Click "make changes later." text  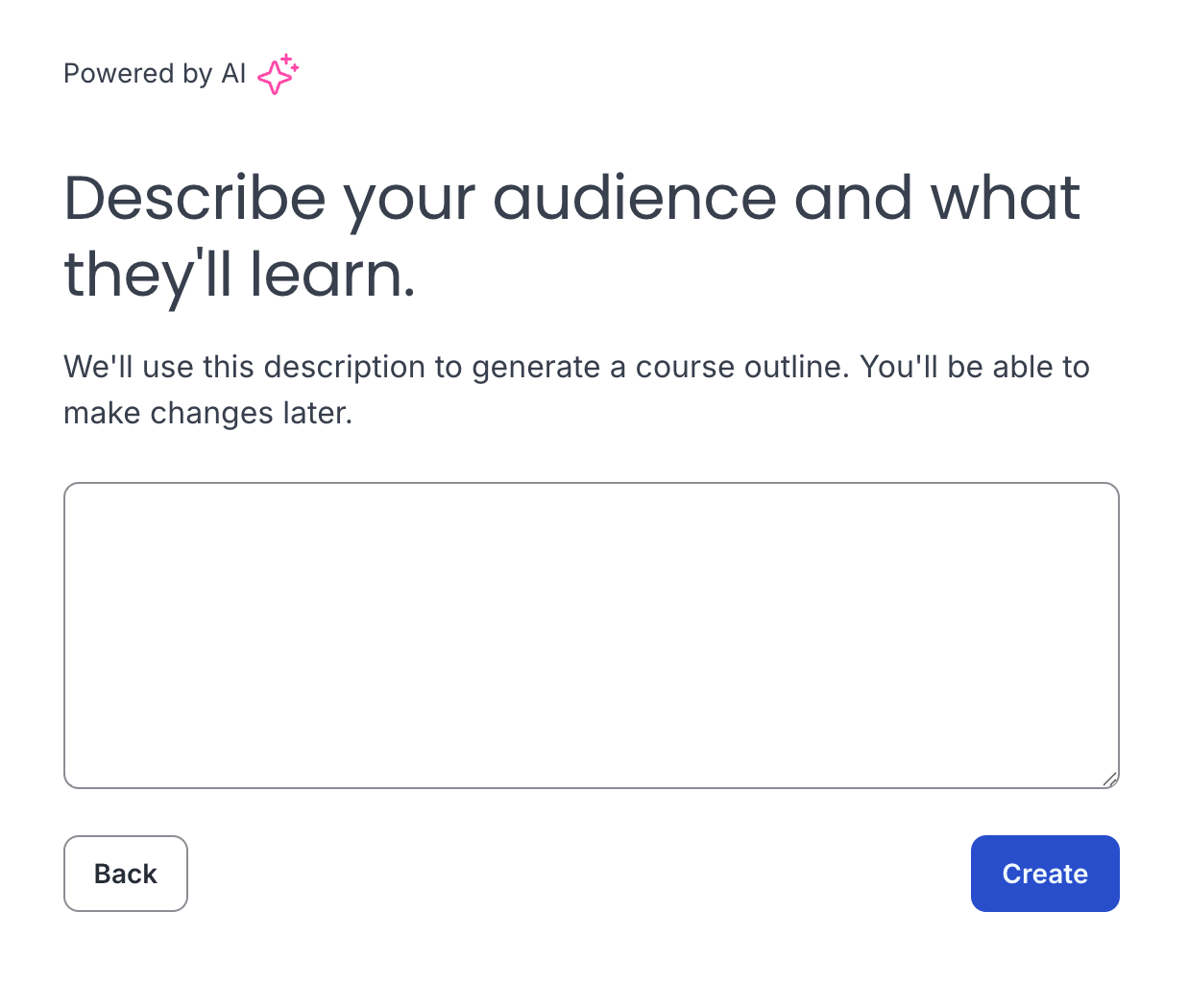coord(207,414)
